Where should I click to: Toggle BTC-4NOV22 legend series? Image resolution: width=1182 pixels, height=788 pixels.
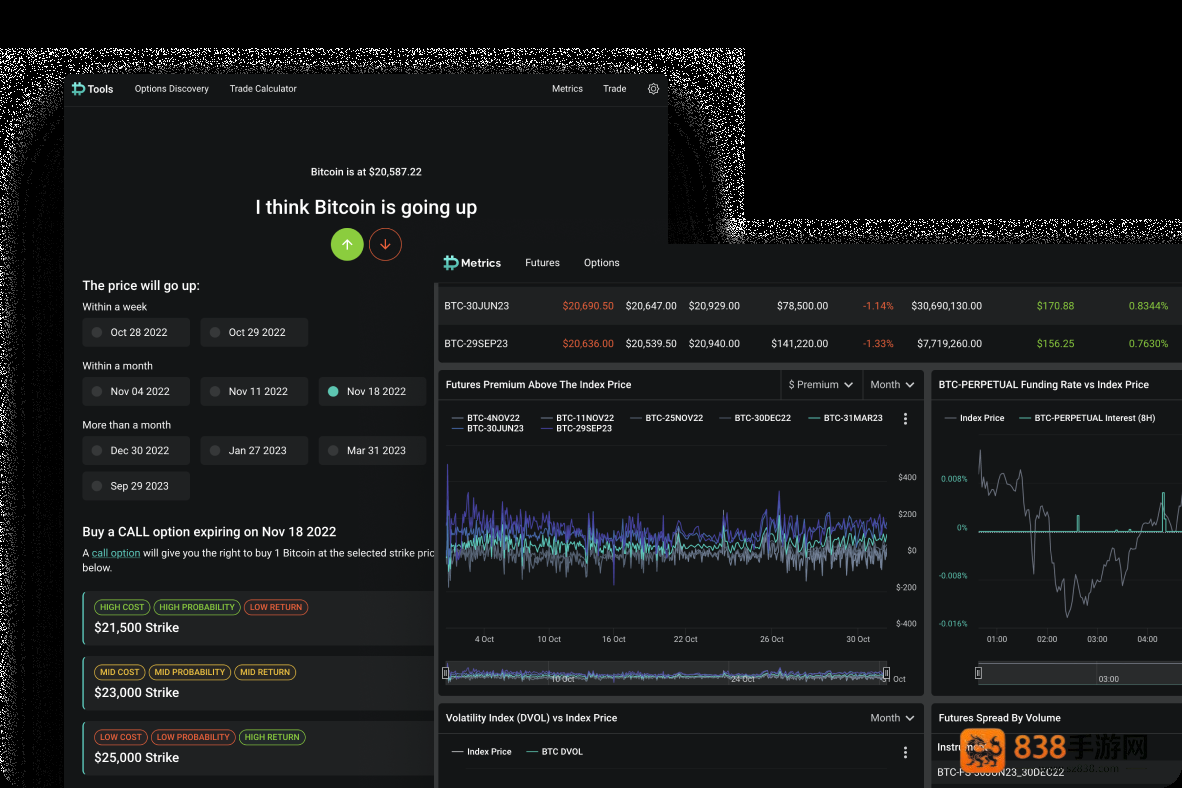[x=486, y=418]
